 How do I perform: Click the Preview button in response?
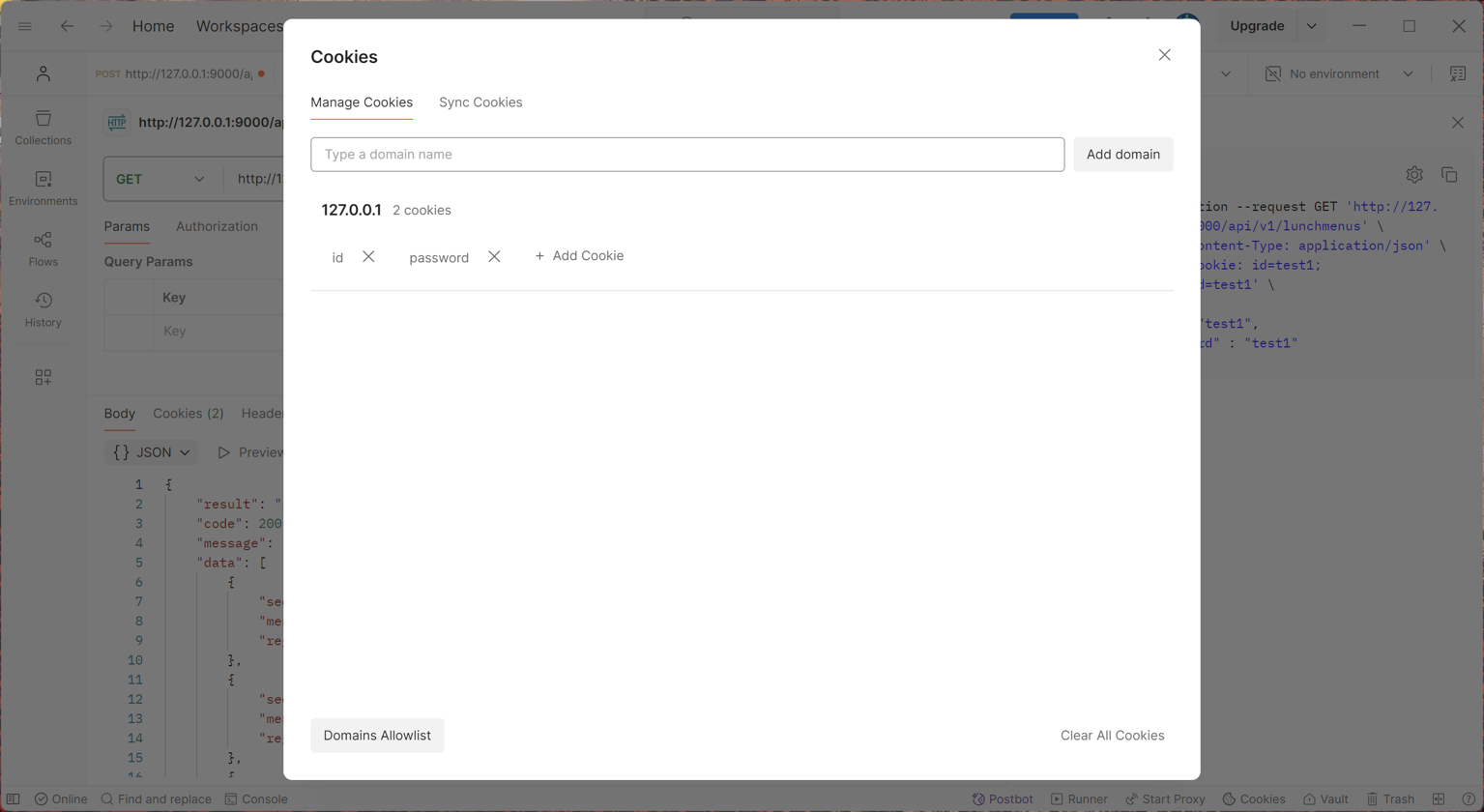coord(249,452)
